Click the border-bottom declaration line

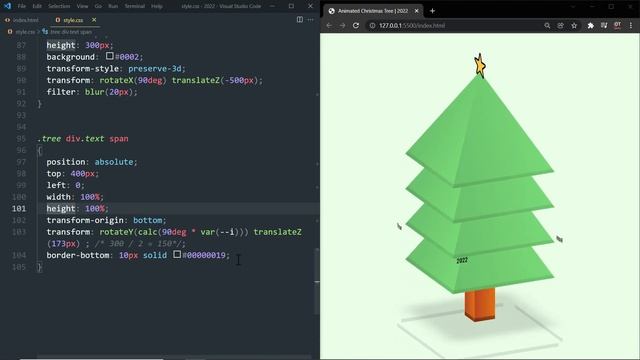138,255
